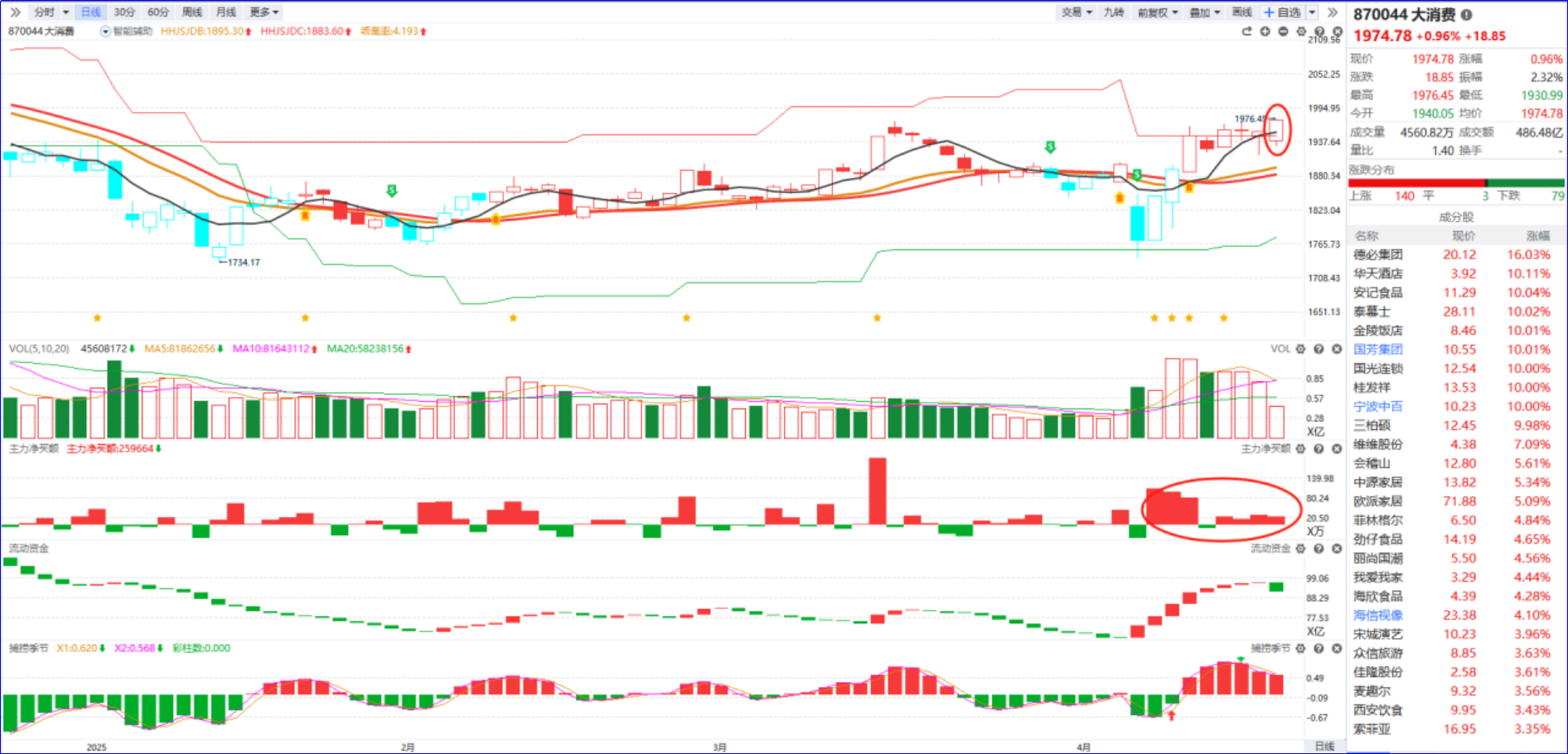Select 德必集团 row in constituent list
The width and height of the screenshot is (1568, 754).
tap(1457, 255)
